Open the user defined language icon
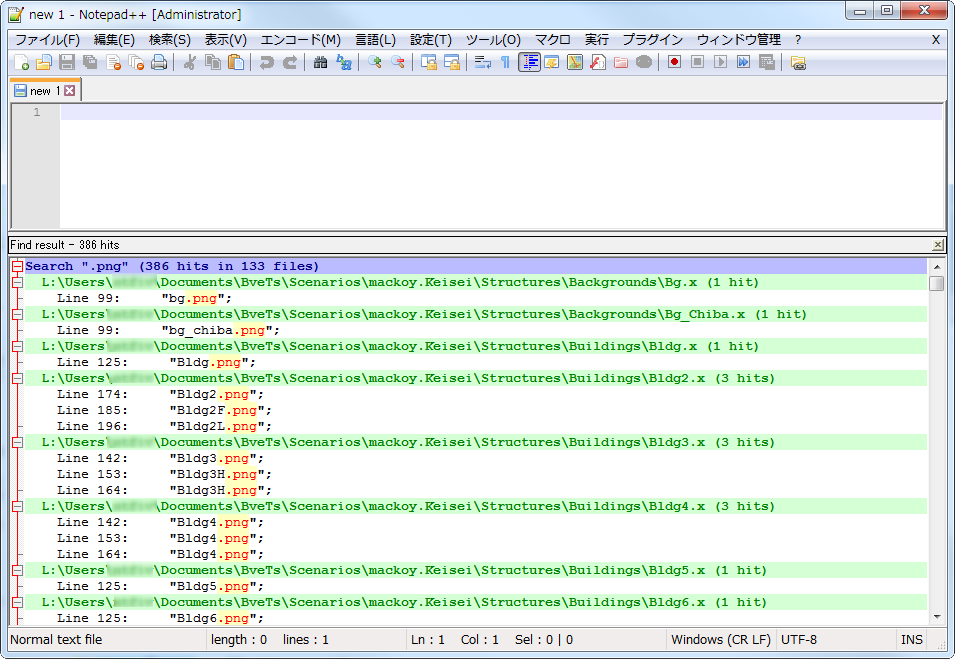This screenshot has height=659, width=955. (x=552, y=62)
